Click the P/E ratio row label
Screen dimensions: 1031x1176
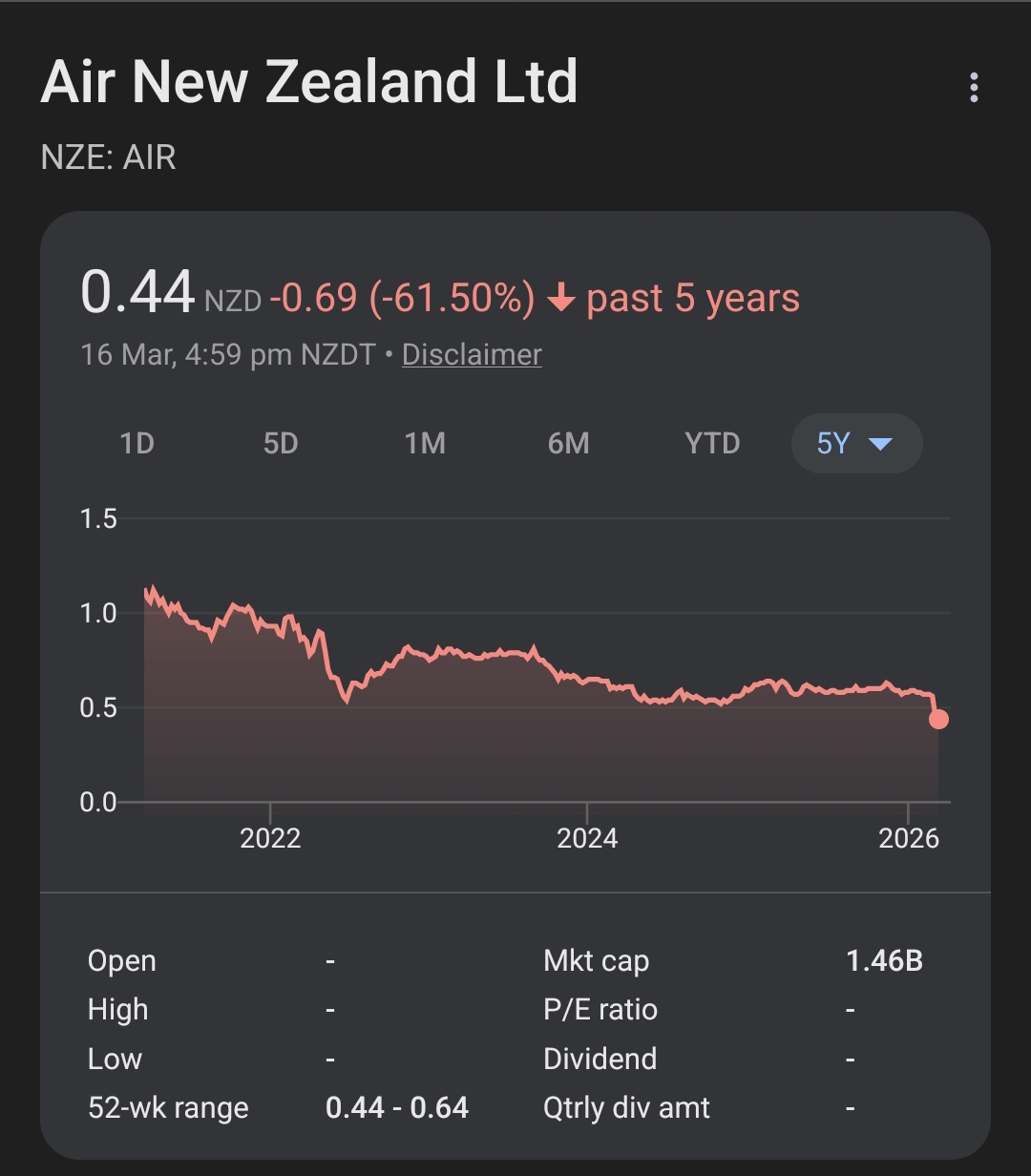point(600,1010)
